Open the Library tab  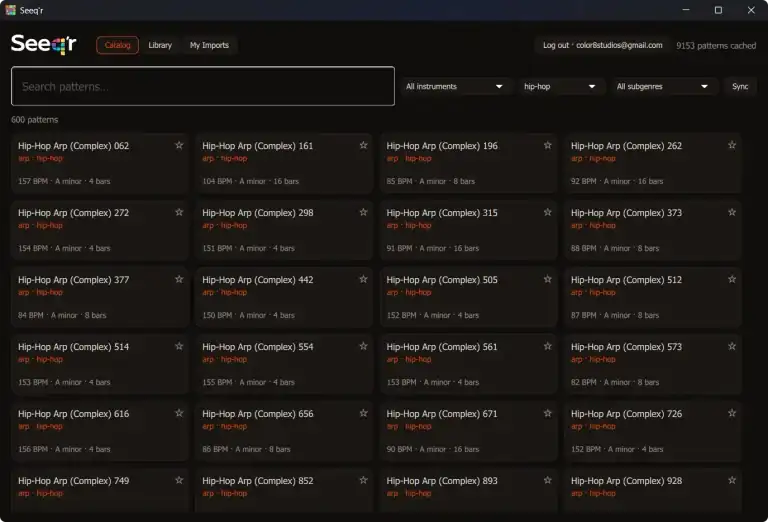[160, 45]
